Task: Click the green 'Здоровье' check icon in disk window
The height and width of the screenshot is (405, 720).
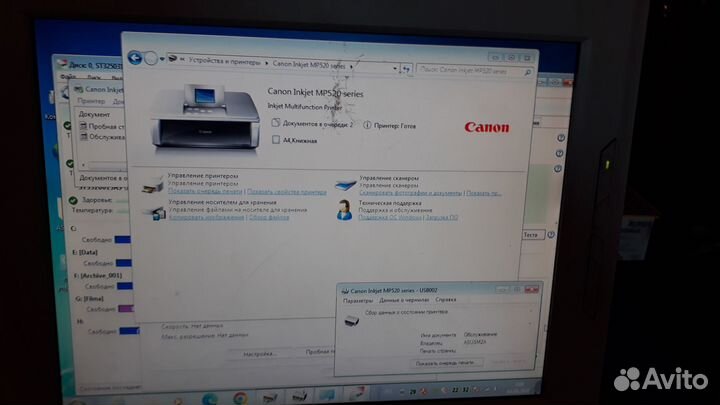Action: [73, 200]
